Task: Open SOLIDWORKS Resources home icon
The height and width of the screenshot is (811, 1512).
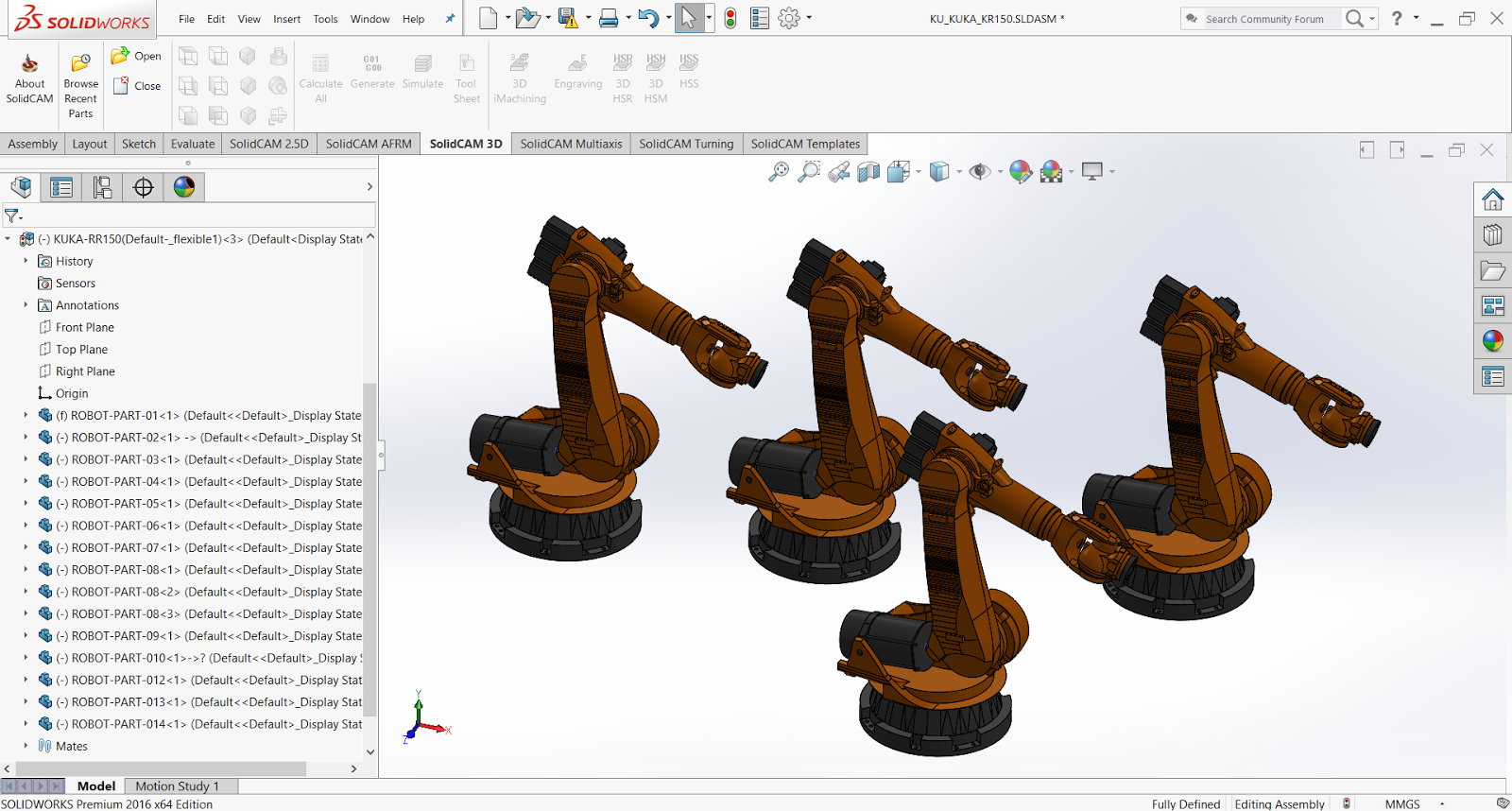Action: click(x=1493, y=199)
